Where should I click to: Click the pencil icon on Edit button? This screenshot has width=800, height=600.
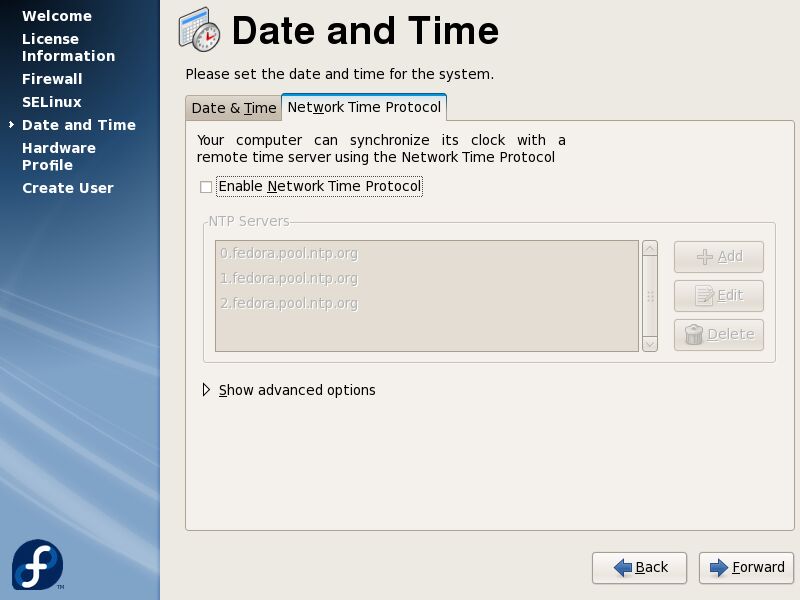(705, 295)
